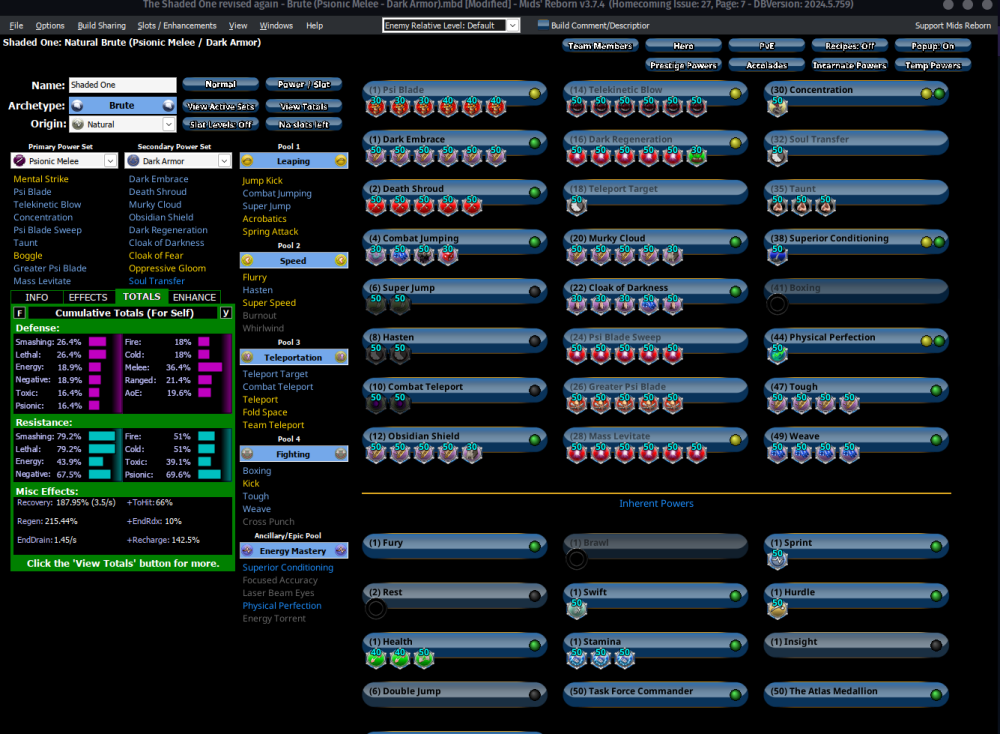Select the enhancement icon under Sprint
The image size is (1000, 734).
point(778,561)
